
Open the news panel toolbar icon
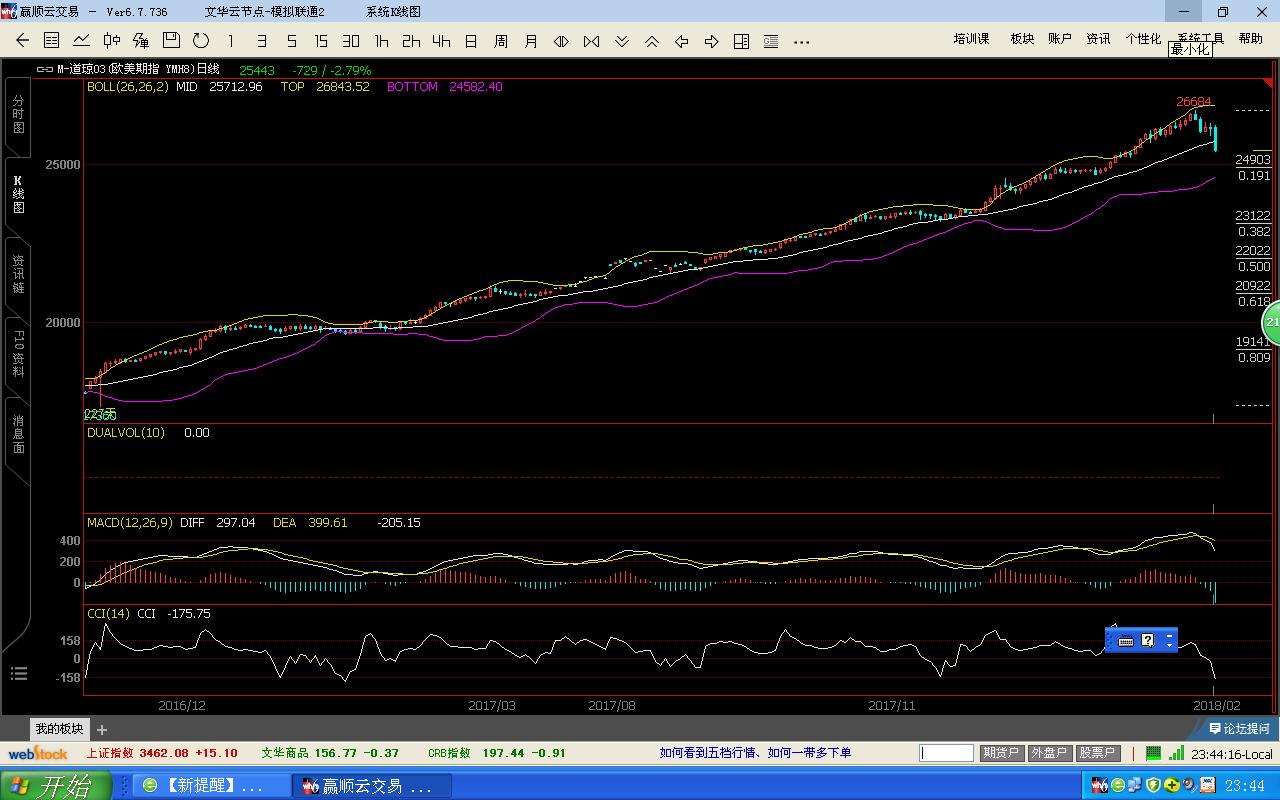coord(771,41)
